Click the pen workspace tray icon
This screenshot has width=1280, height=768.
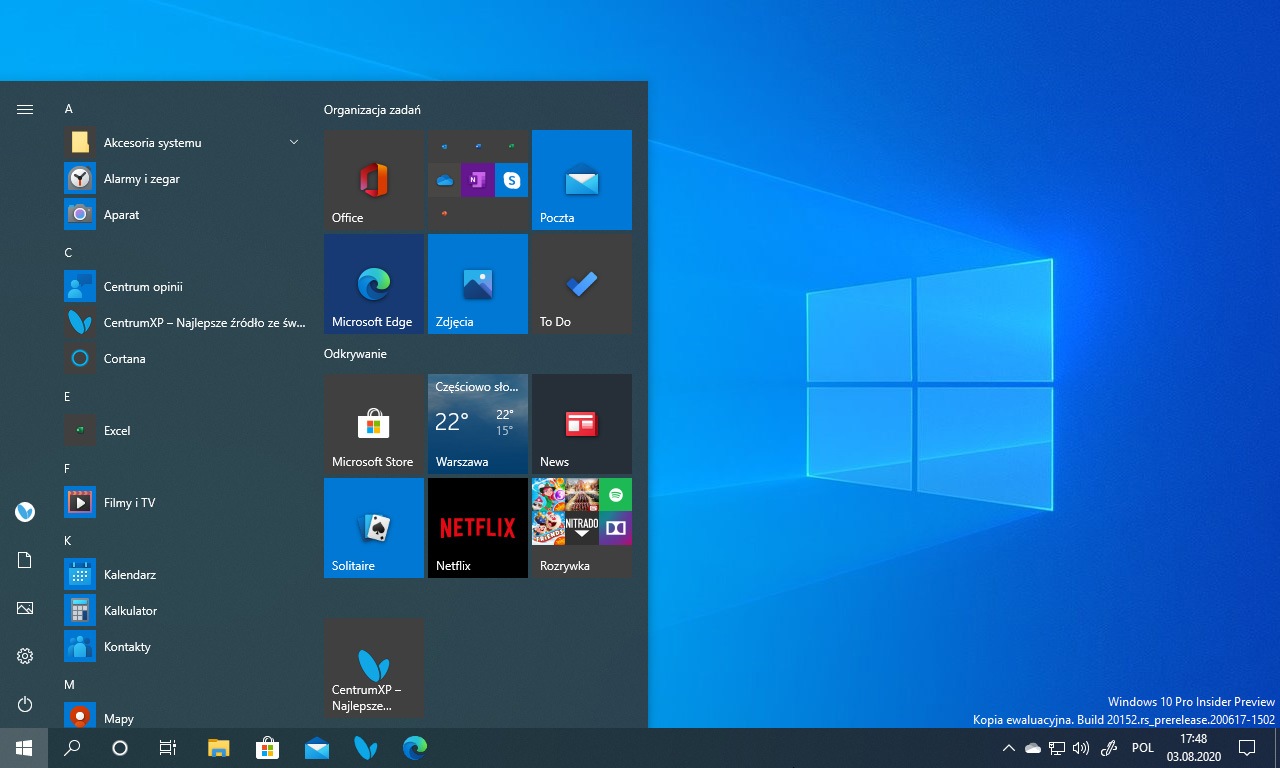1108,748
